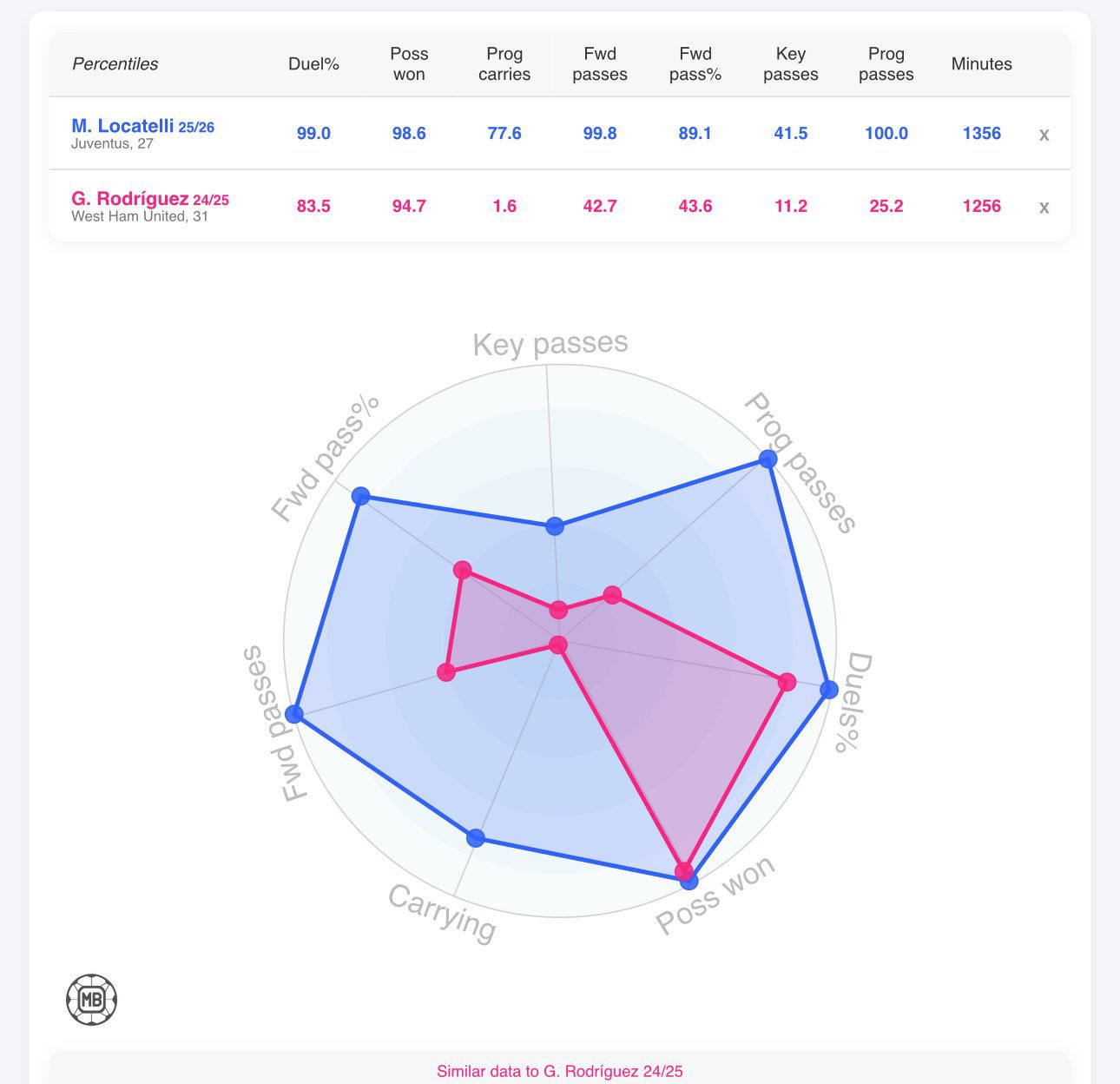Click Rodríguez's pink Duels% radar point

pos(787,682)
